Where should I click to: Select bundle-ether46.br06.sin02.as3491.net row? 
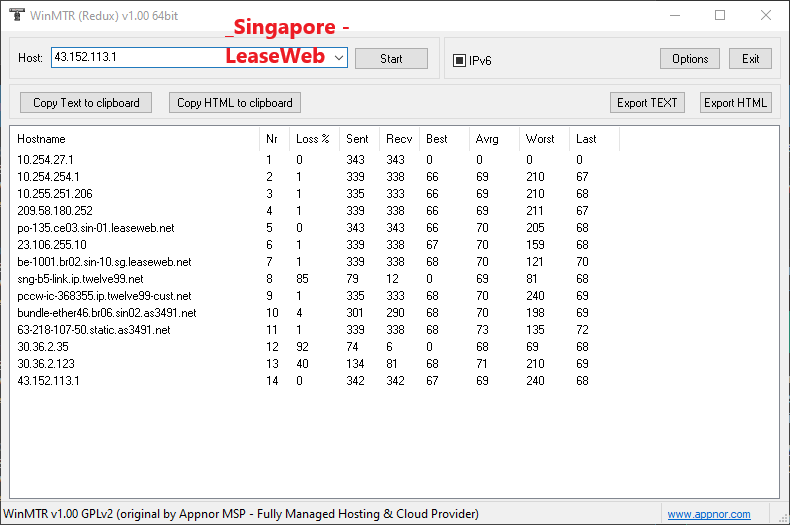(315, 313)
